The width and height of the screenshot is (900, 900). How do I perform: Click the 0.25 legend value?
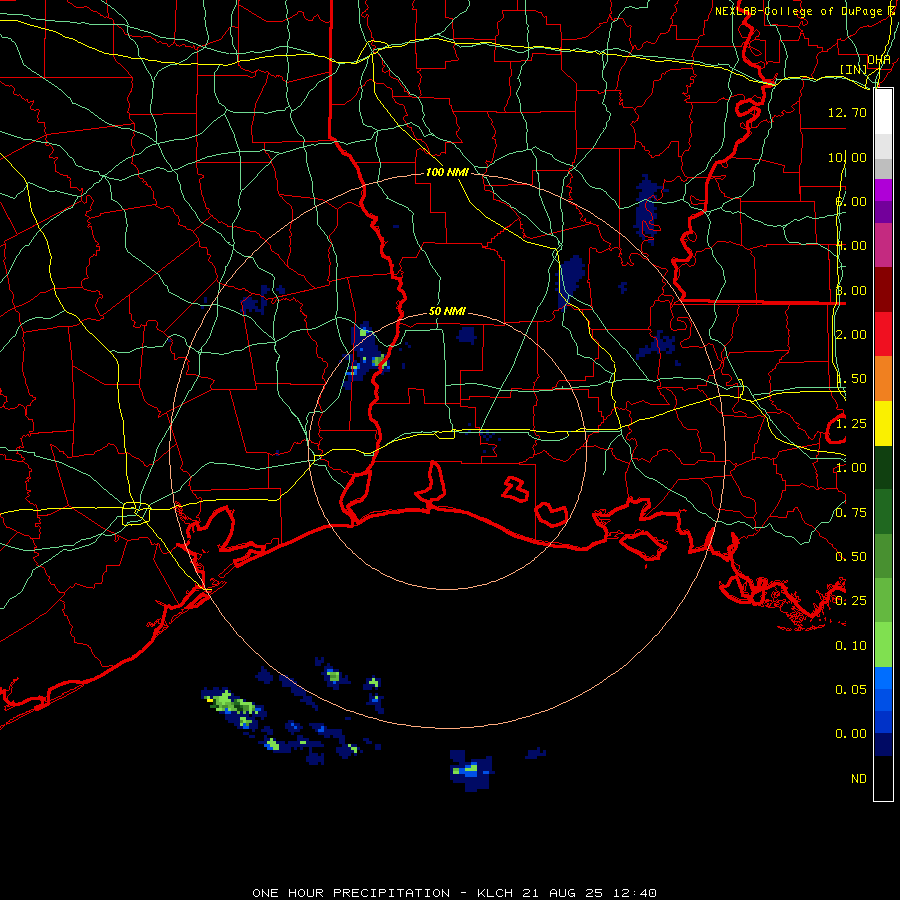pyautogui.click(x=851, y=601)
